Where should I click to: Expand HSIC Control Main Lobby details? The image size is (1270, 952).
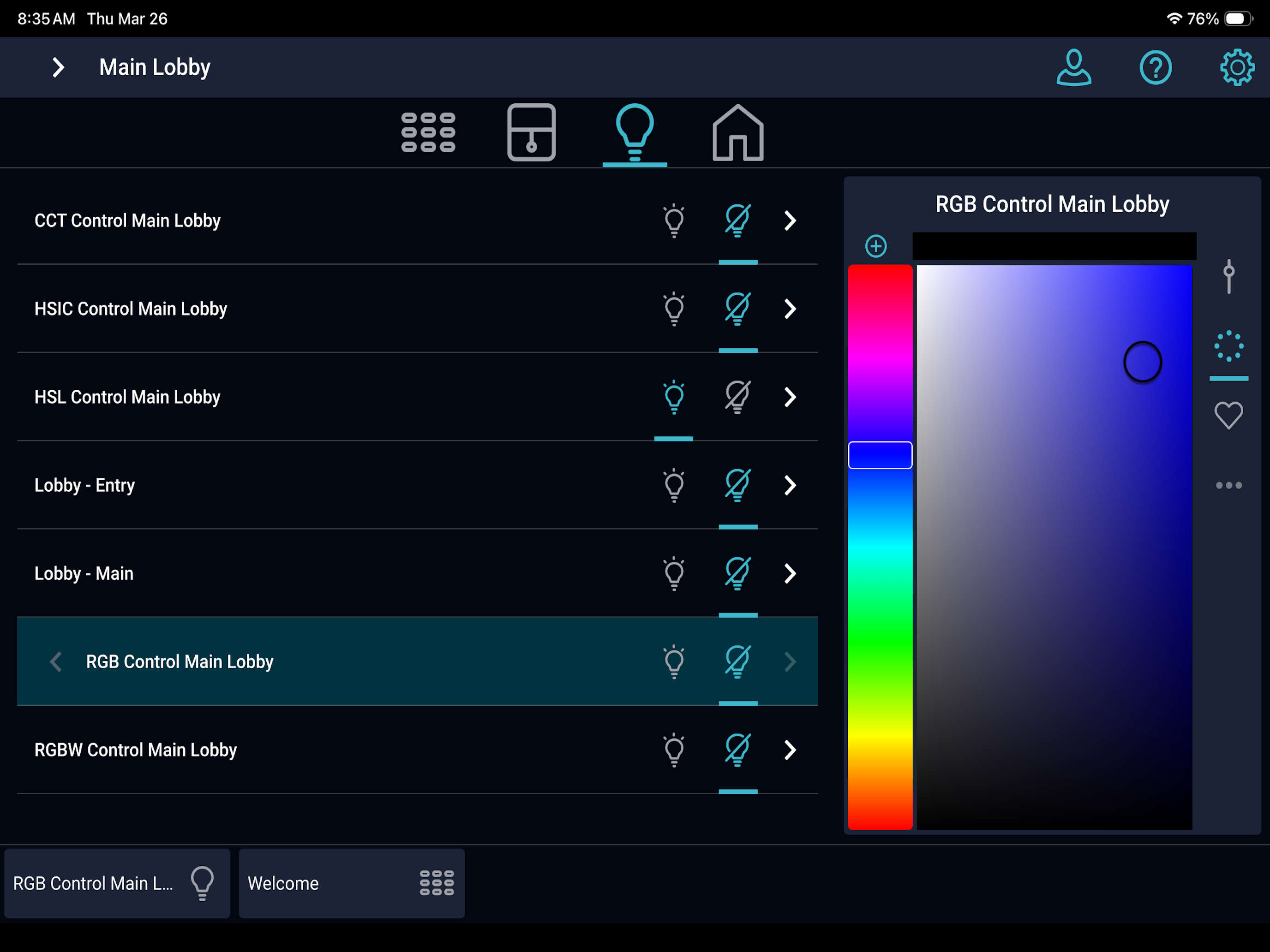click(790, 309)
